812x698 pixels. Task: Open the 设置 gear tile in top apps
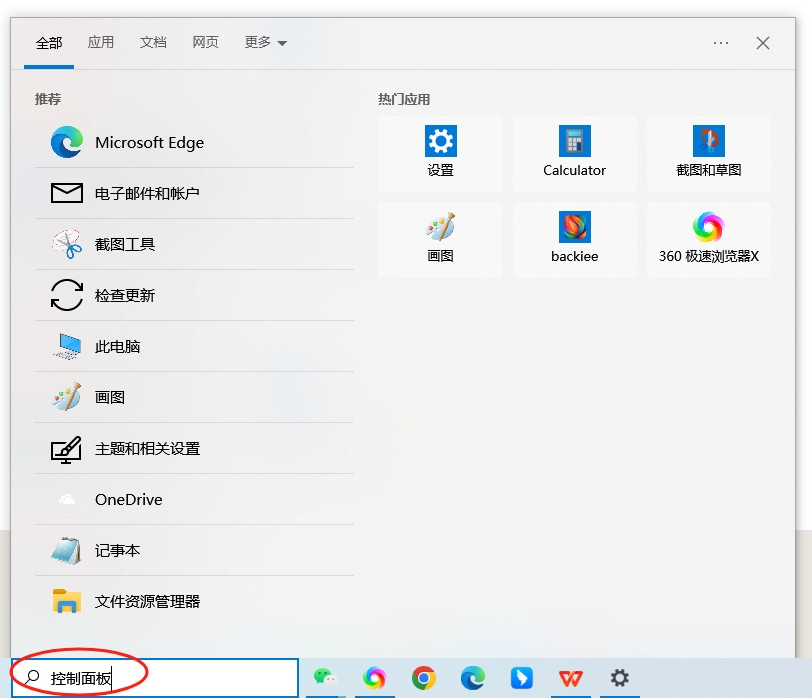click(x=440, y=154)
